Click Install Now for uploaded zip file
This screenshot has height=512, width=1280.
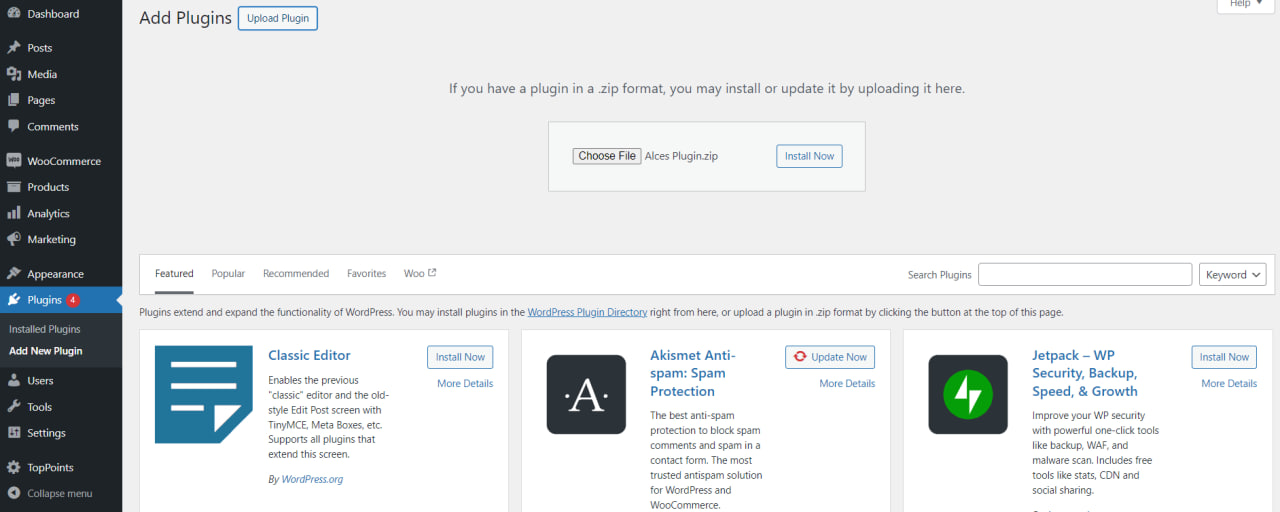click(x=809, y=156)
